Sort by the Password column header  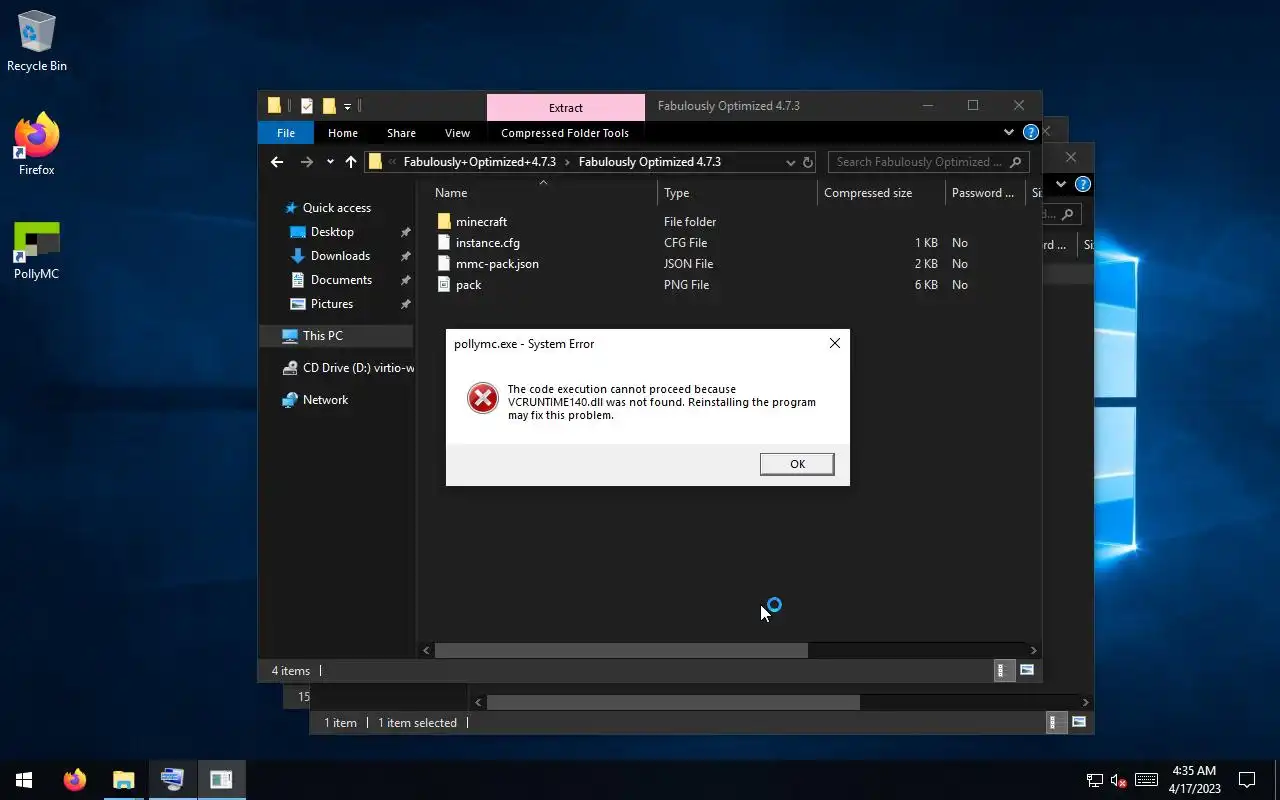point(985,193)
